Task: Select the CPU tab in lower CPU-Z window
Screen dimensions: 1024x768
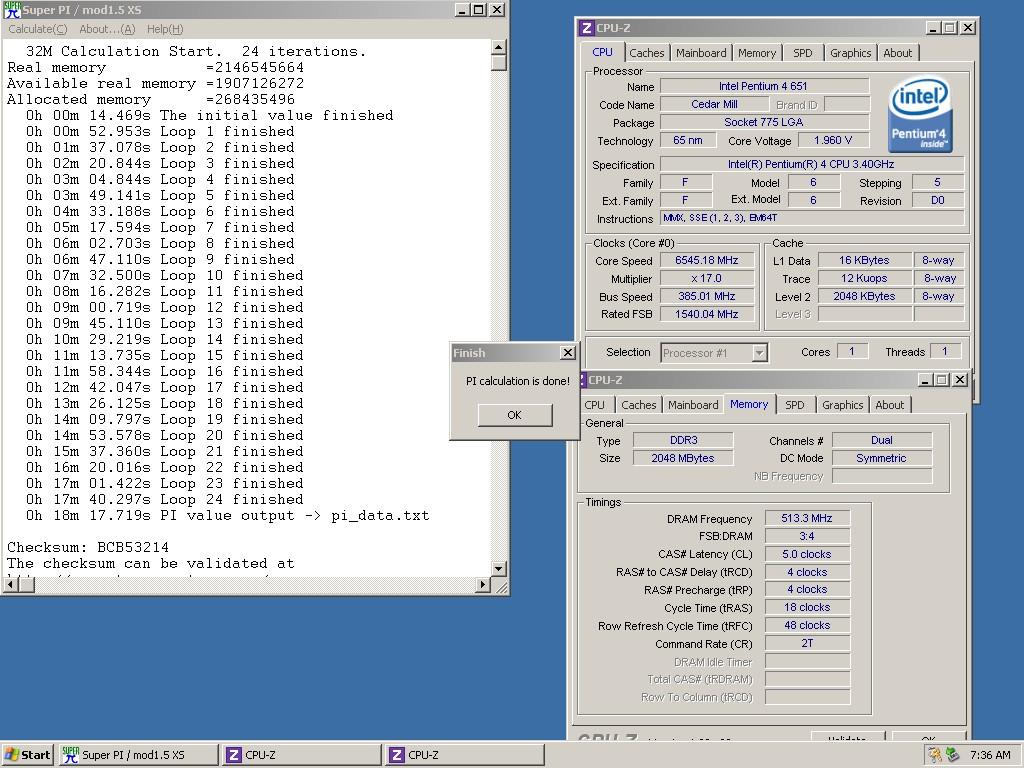Action: (594, 405)
